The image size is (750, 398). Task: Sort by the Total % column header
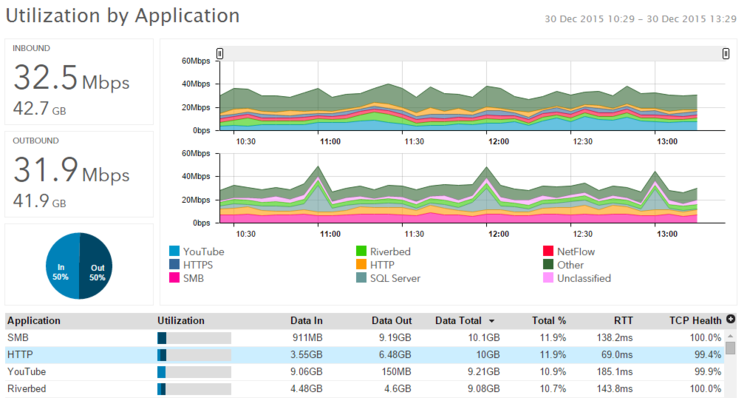549,321
